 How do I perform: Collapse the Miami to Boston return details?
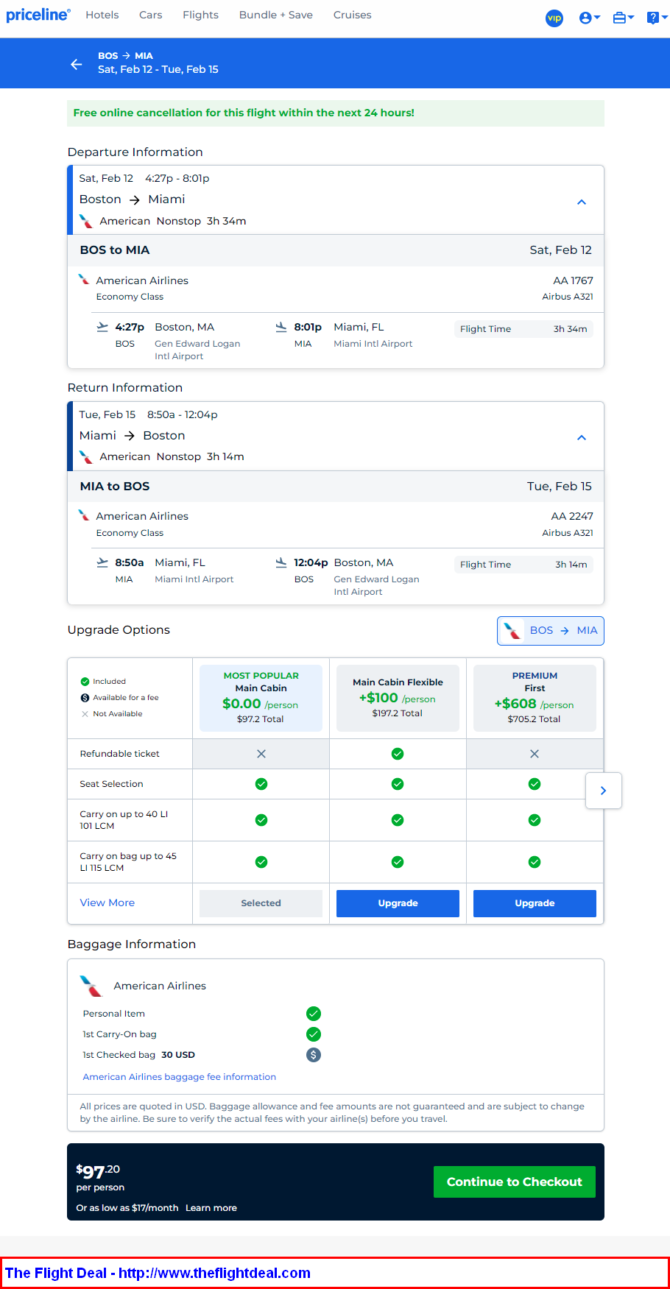click(581, 438)
